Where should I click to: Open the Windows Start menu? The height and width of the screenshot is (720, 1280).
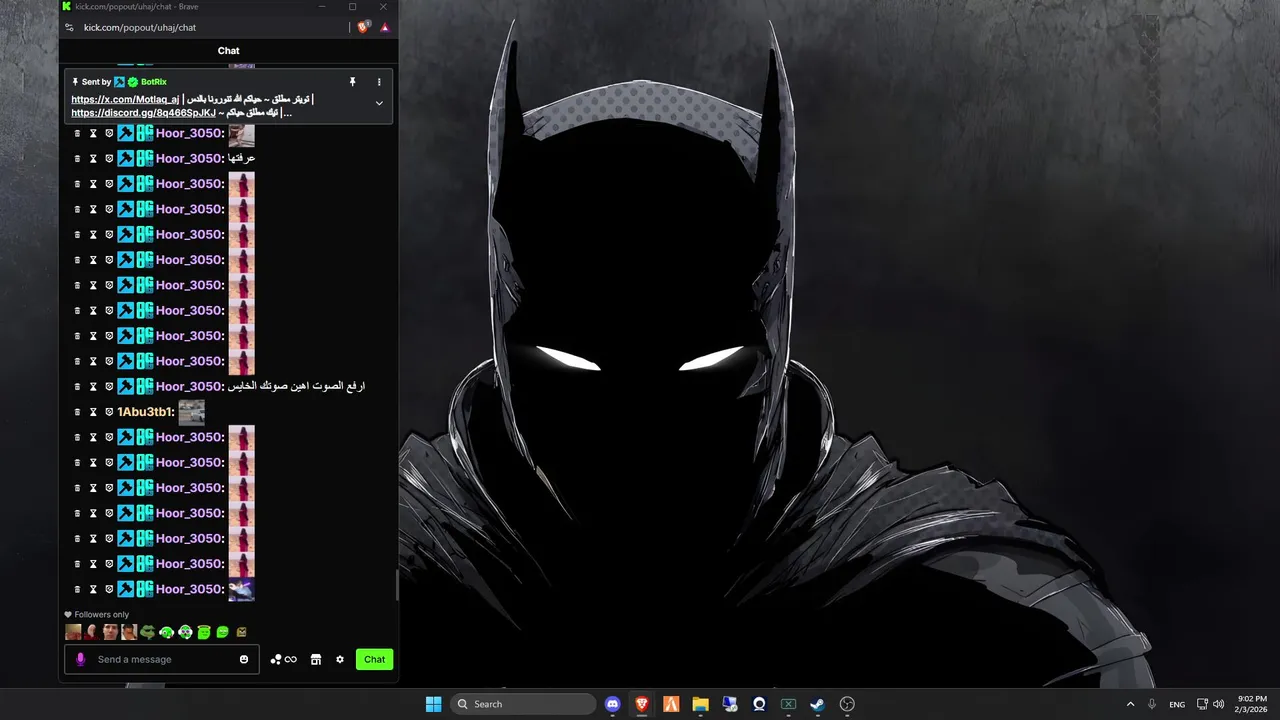[433, 704]
